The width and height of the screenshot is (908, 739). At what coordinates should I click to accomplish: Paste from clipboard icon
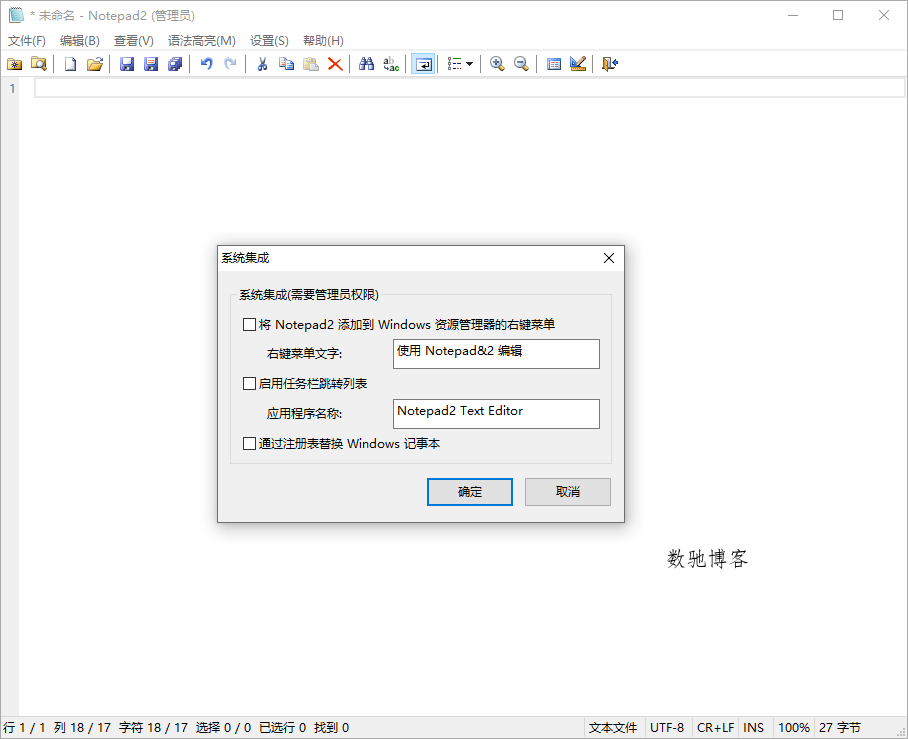pyautogui.click(x=311, y=64)
